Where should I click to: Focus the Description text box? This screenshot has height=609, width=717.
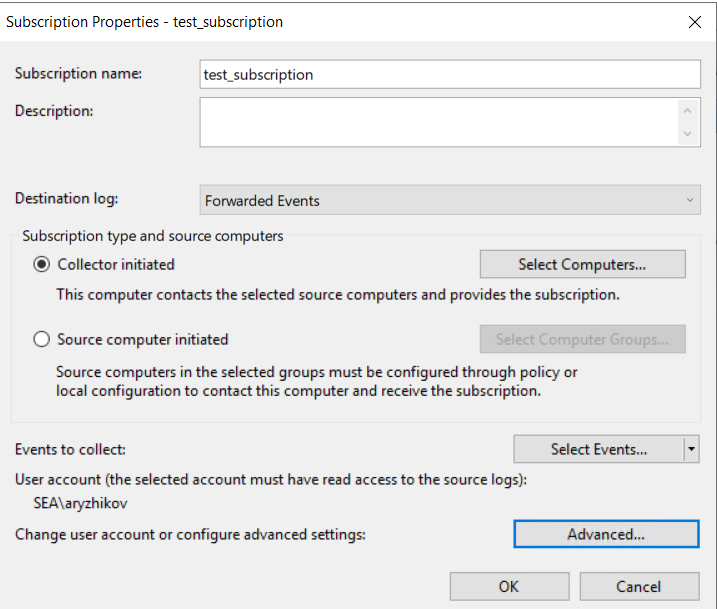pyautogui.click(x=438, y=122)
